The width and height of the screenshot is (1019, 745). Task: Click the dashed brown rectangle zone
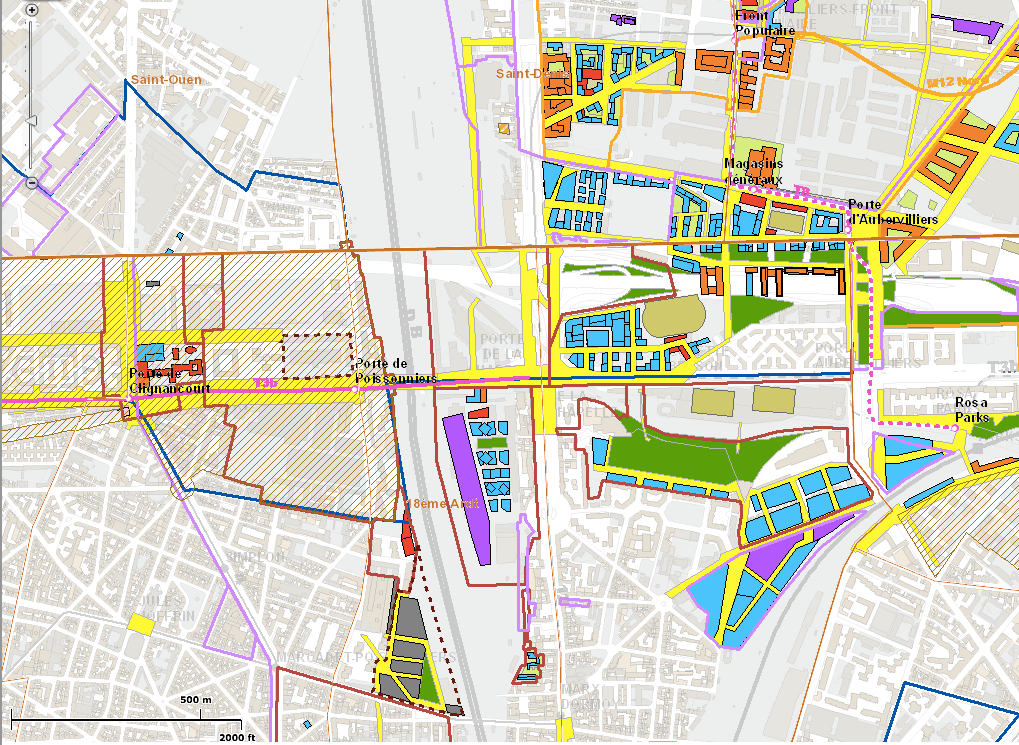(319, 356)
